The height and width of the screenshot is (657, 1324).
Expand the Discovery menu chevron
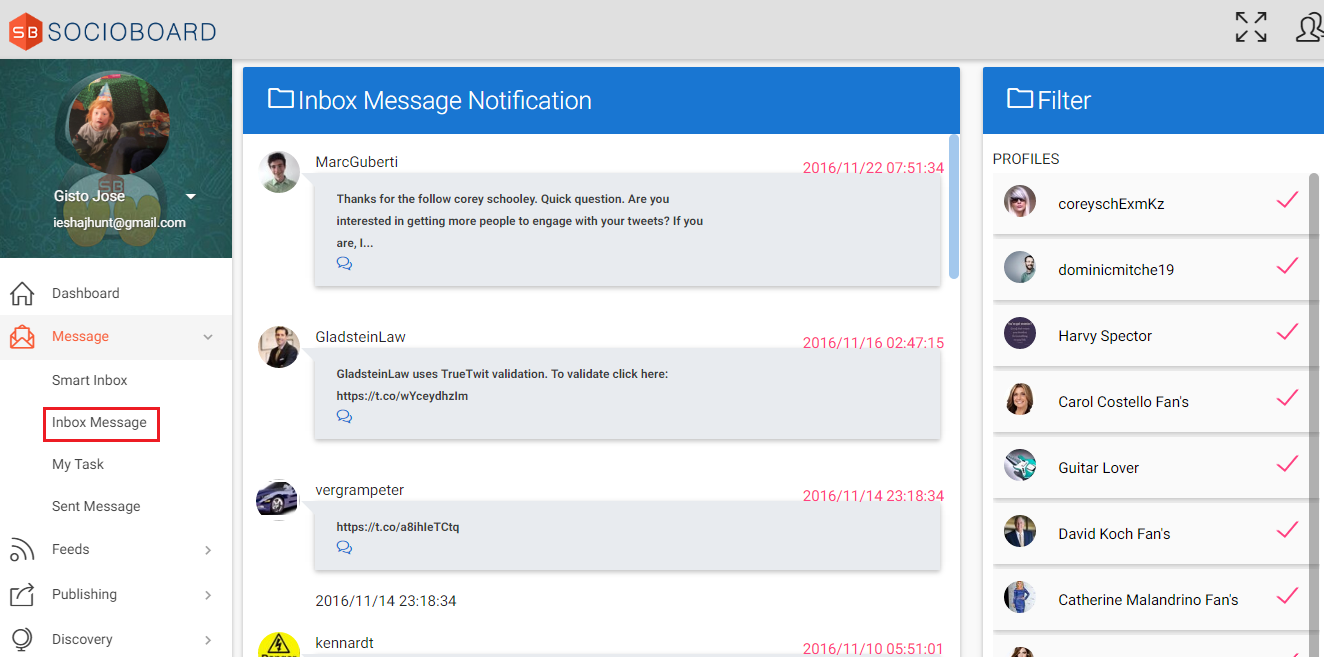(x=208, y=640)
